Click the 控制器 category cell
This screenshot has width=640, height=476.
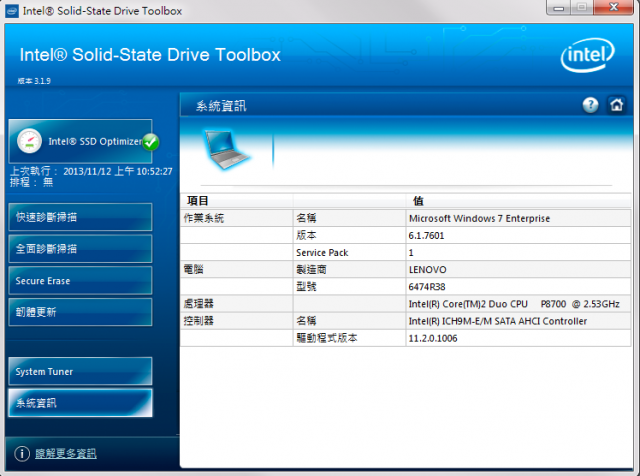(236, 321)
